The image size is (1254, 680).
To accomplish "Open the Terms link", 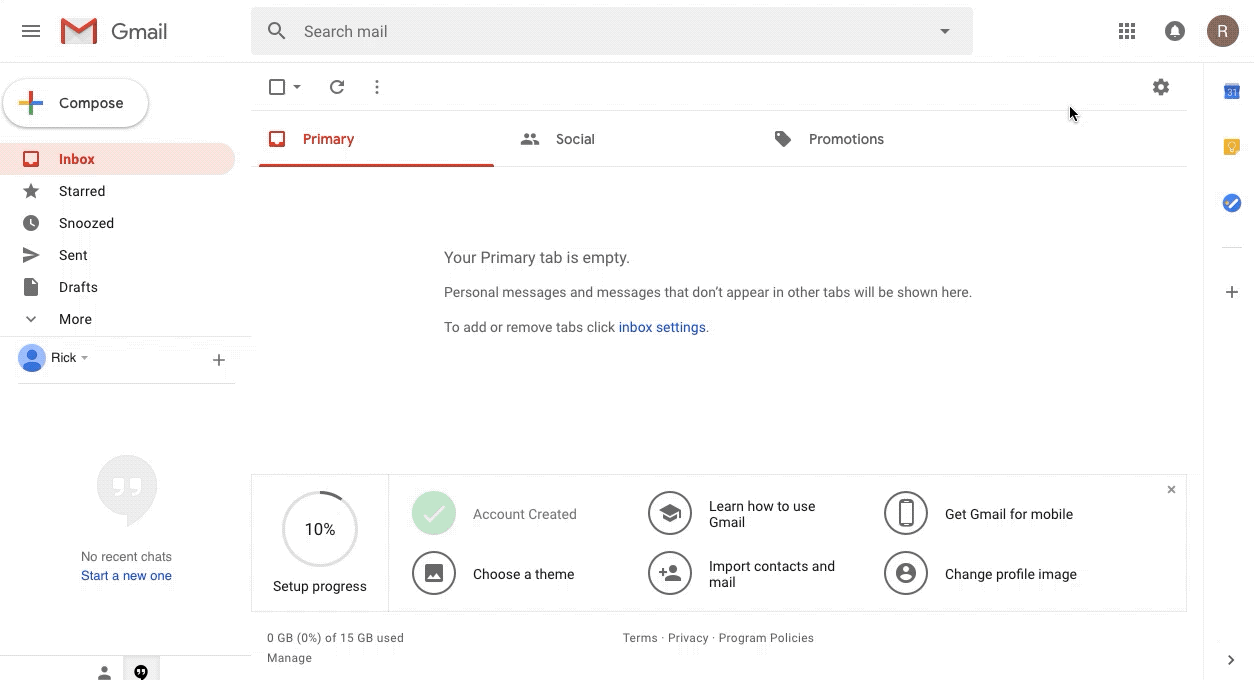I will 640,638.
